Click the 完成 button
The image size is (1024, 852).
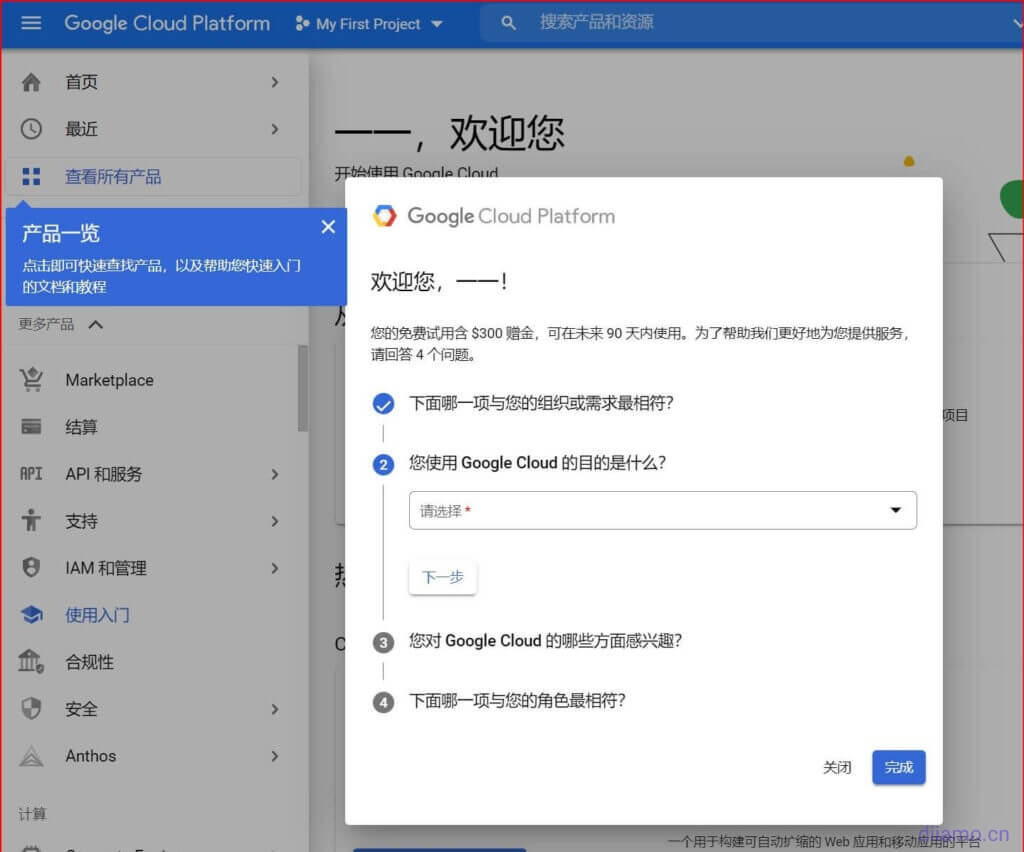[x=898, y=767]
